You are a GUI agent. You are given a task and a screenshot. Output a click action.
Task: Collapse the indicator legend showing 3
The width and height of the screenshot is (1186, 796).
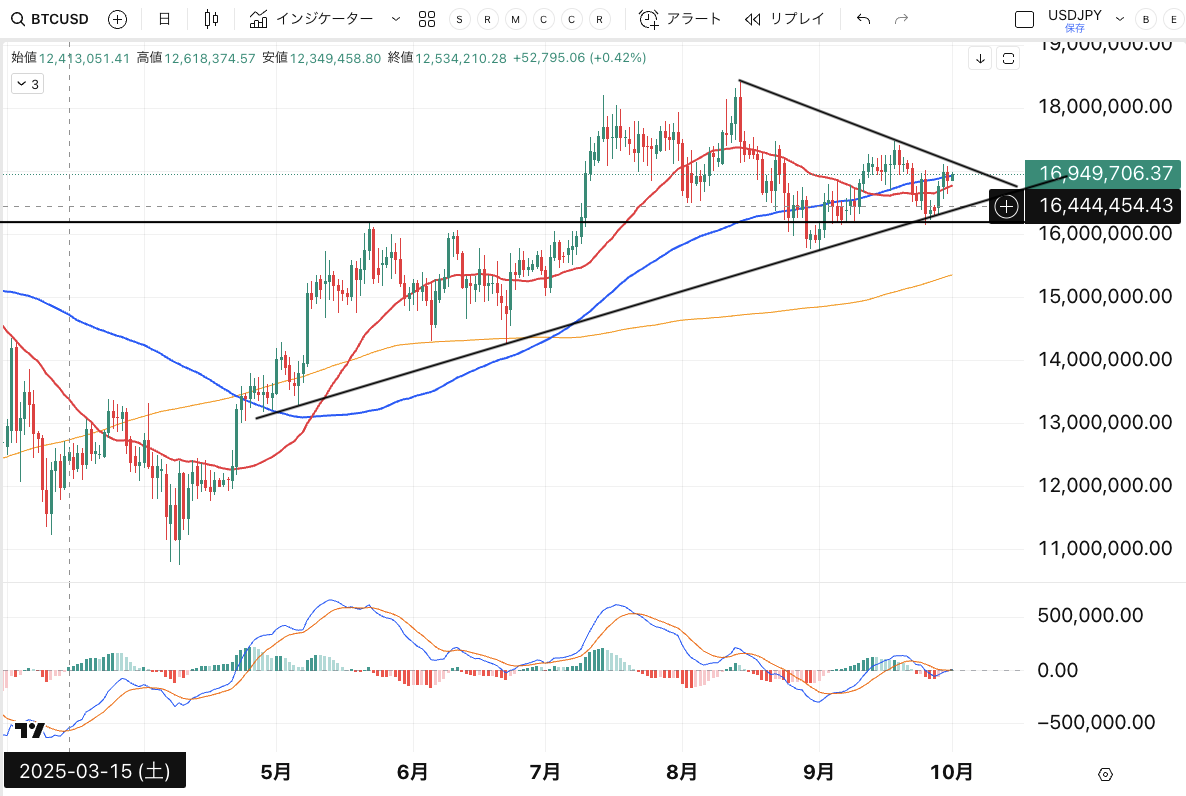point(27,84)
